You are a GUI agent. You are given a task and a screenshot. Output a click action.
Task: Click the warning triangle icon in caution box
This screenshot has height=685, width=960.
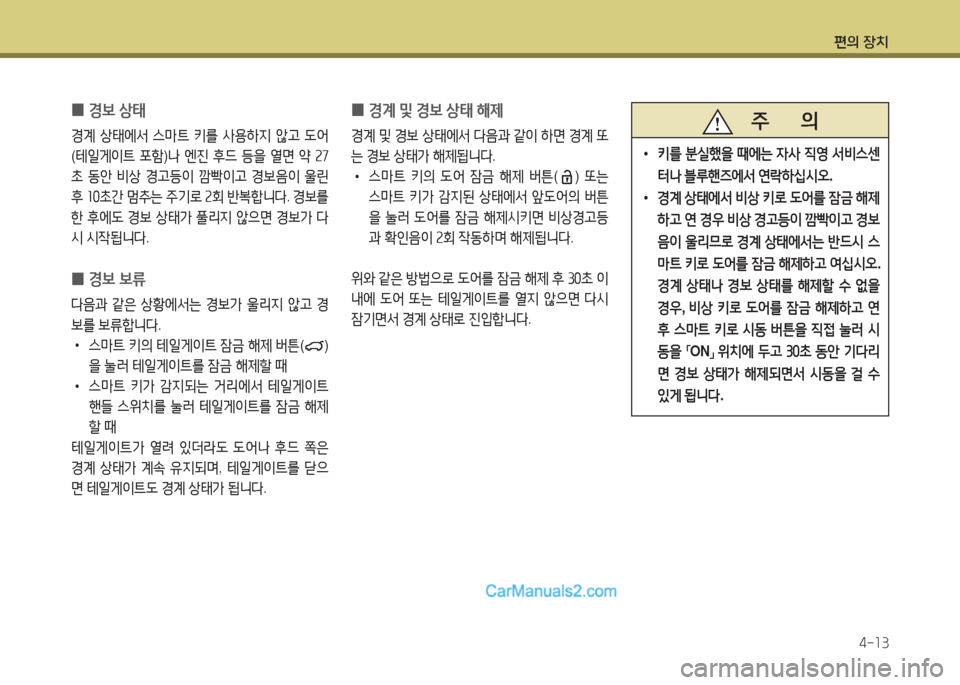tap(717, 121)
